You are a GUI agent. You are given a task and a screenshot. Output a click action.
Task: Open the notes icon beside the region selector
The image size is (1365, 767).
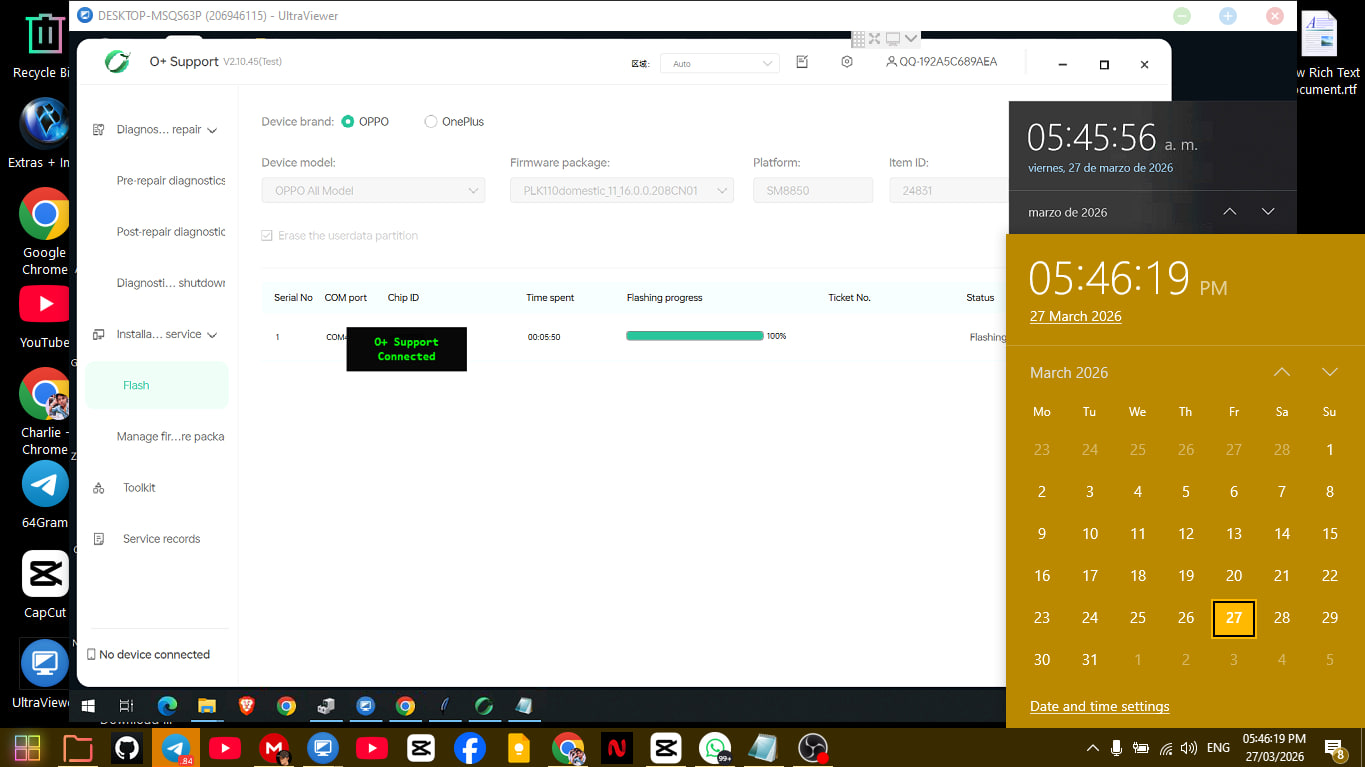pos(802,62)
